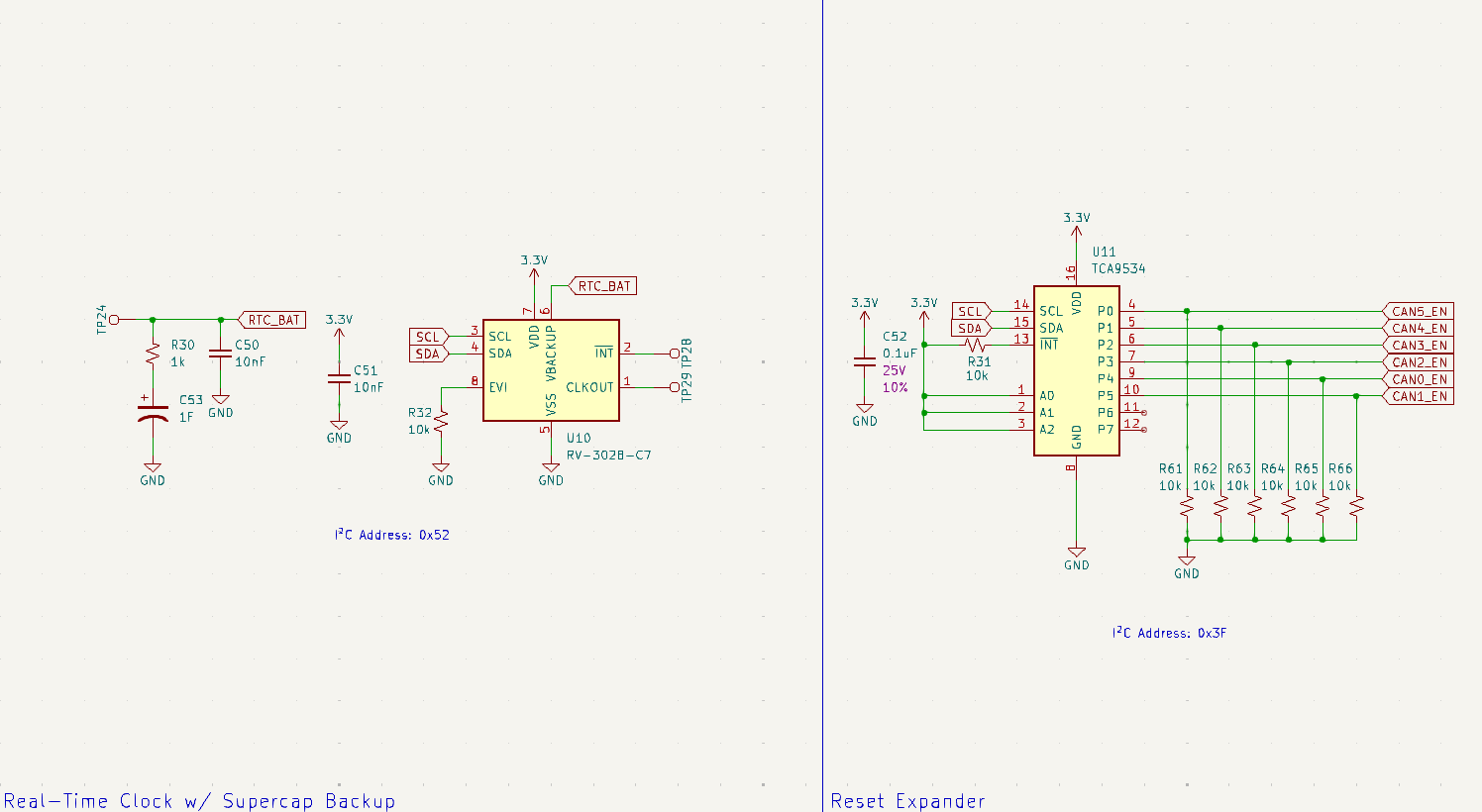Select capacitor C50 symbol
This screenshot has width=1482, height=812.
221,354
